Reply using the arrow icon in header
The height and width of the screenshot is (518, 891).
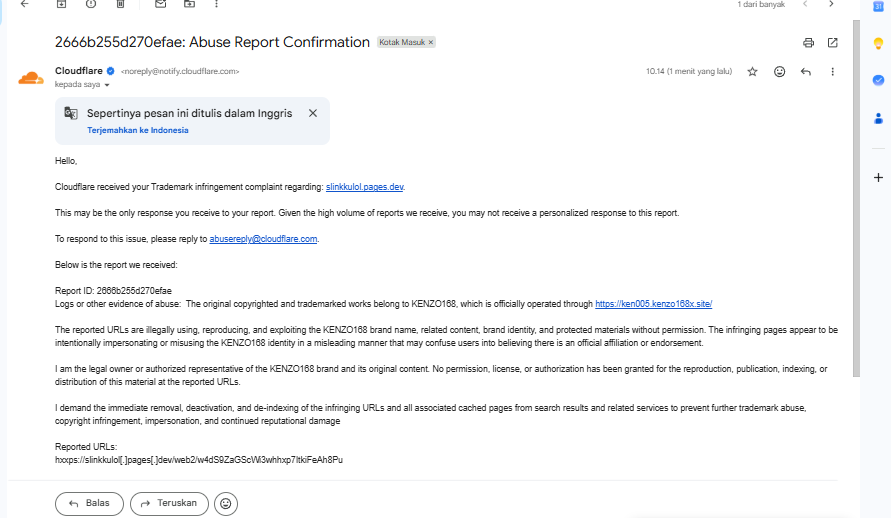[x=806, y=72]
